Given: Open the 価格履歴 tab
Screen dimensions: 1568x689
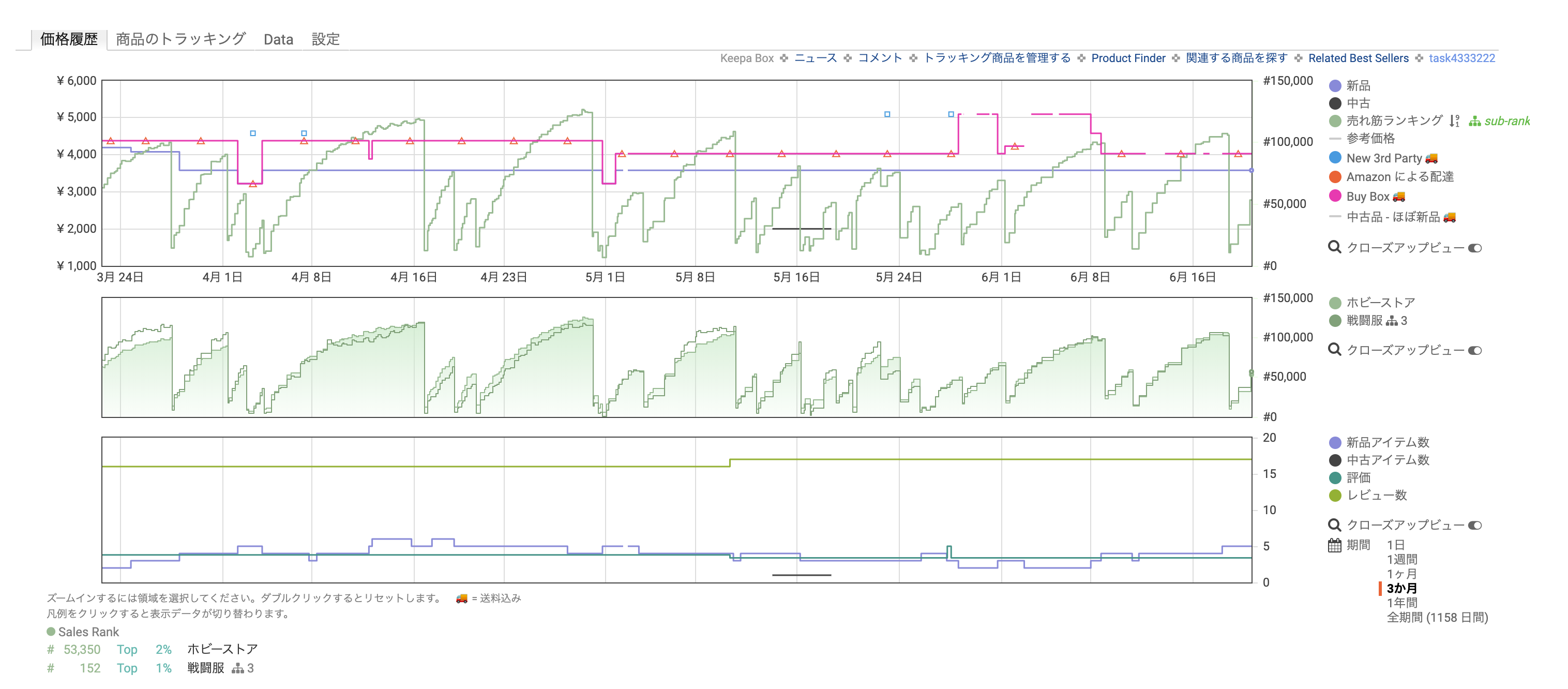Looking at the screenshot, I should coord(69,39).
